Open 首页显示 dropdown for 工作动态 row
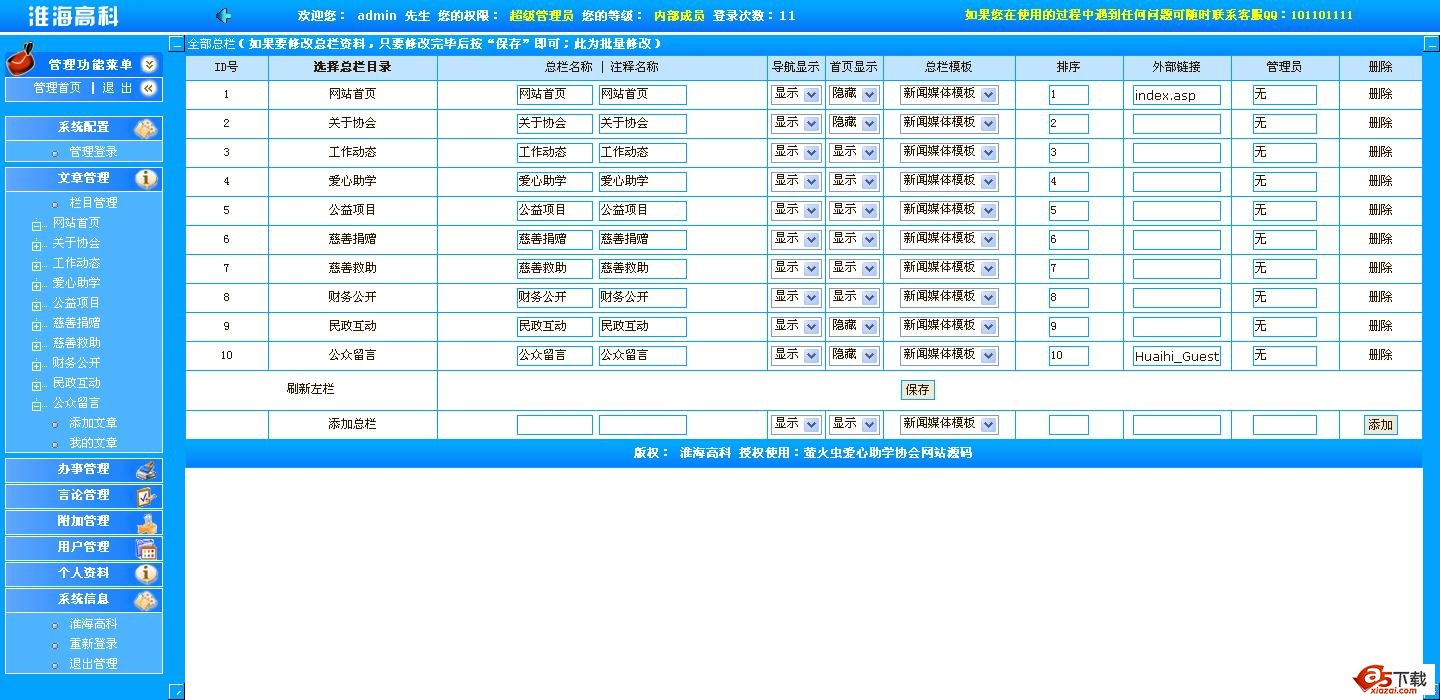Viewport: 1440px width, 700px height. point(854,152)
